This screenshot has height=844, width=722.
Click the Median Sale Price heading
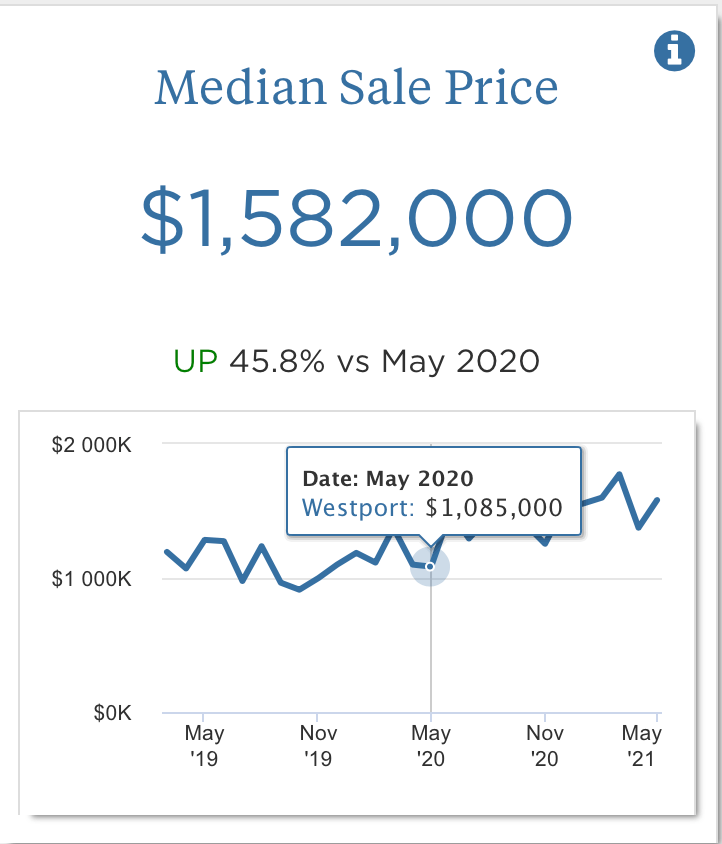(x=357, y=88)
